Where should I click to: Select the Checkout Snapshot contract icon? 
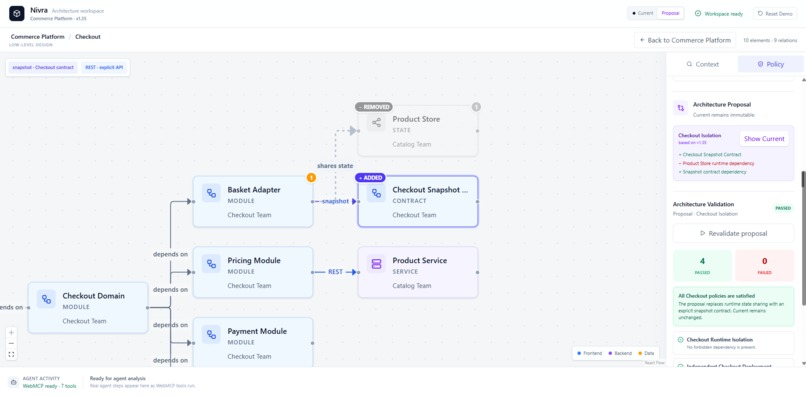pyautogui.click(x=376, y=193)
